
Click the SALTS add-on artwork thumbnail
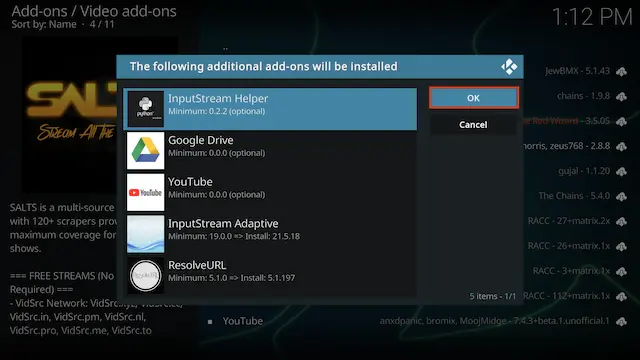(x=69, y=115)
